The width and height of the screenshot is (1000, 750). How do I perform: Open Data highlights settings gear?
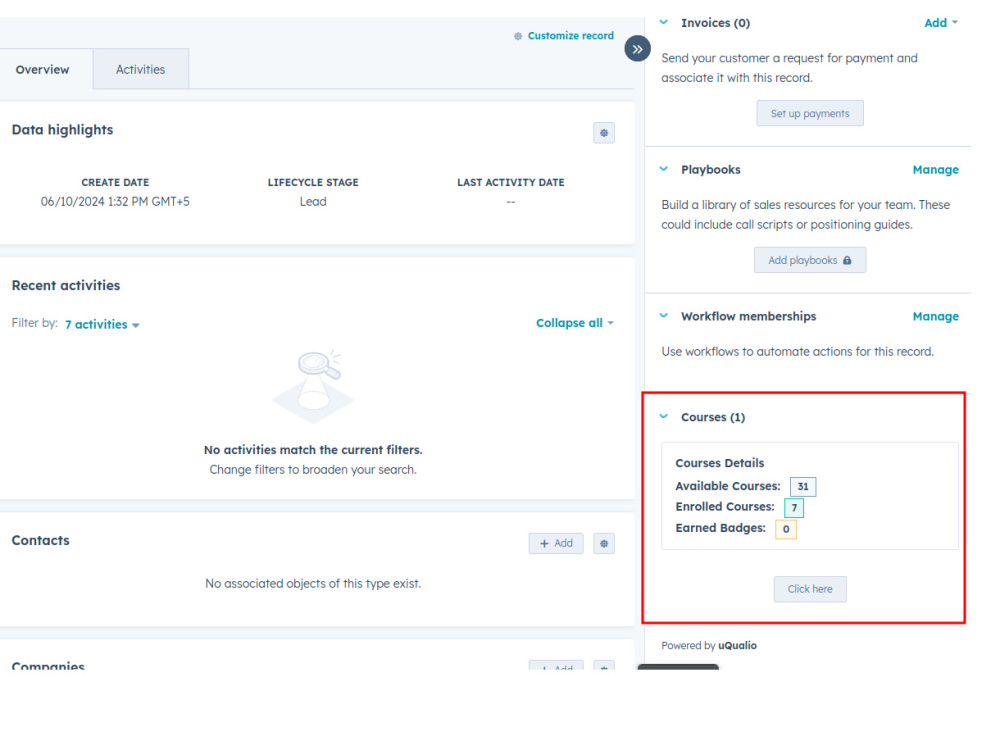603,133
